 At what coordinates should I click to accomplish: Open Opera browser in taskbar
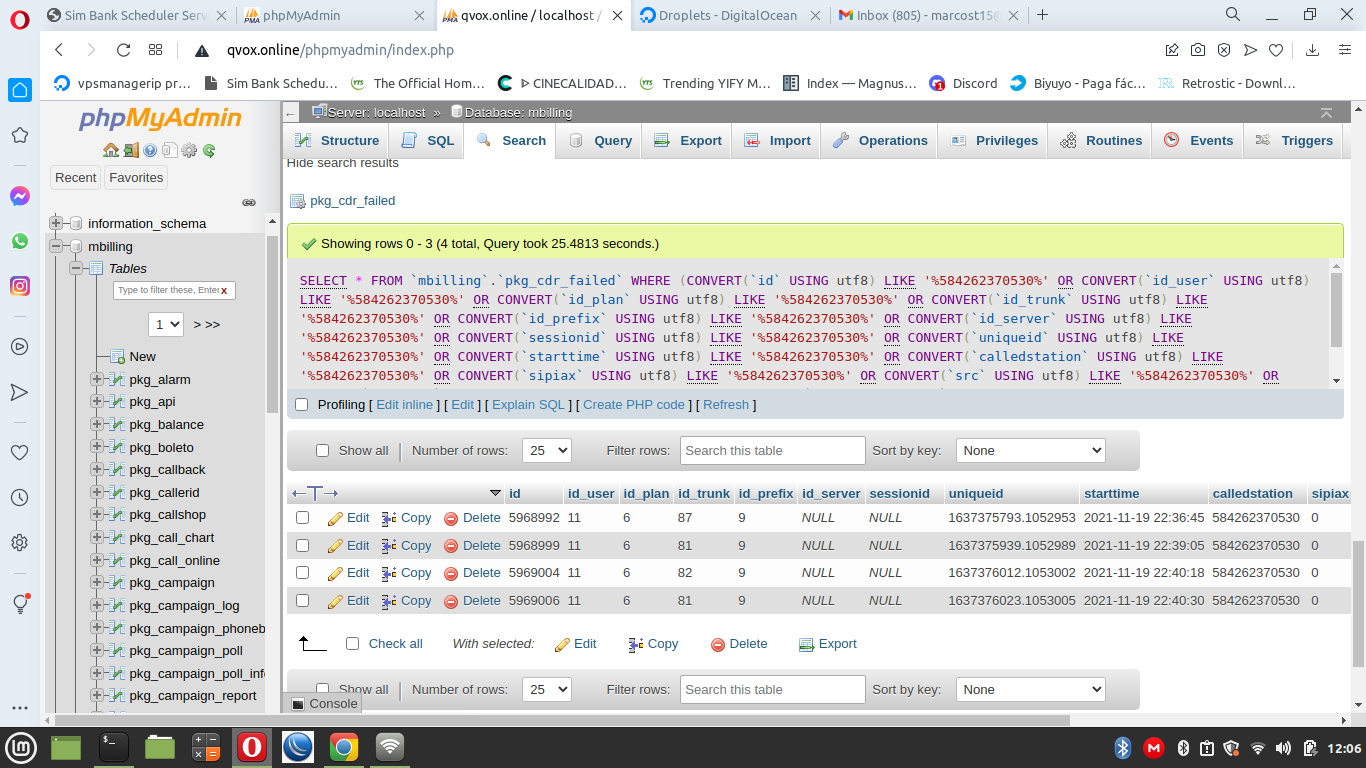(x=251, y=747)
